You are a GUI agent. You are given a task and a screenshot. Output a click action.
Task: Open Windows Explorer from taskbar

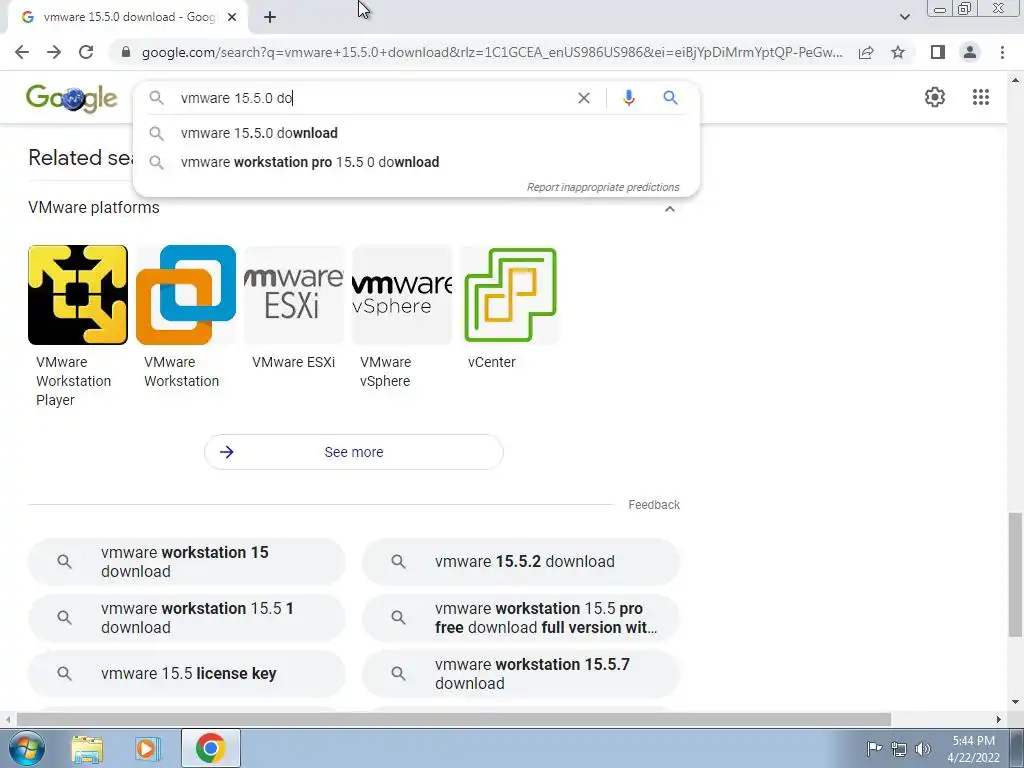88,748
